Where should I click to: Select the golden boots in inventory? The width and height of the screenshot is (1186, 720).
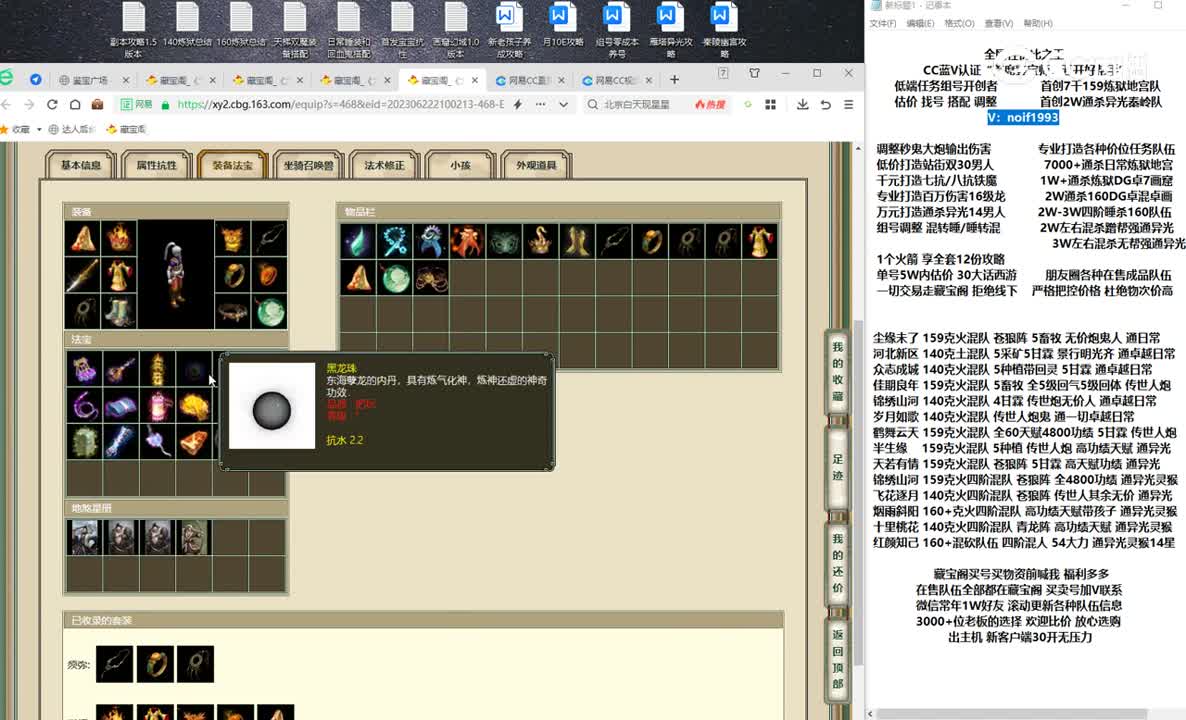click(576, 241)
